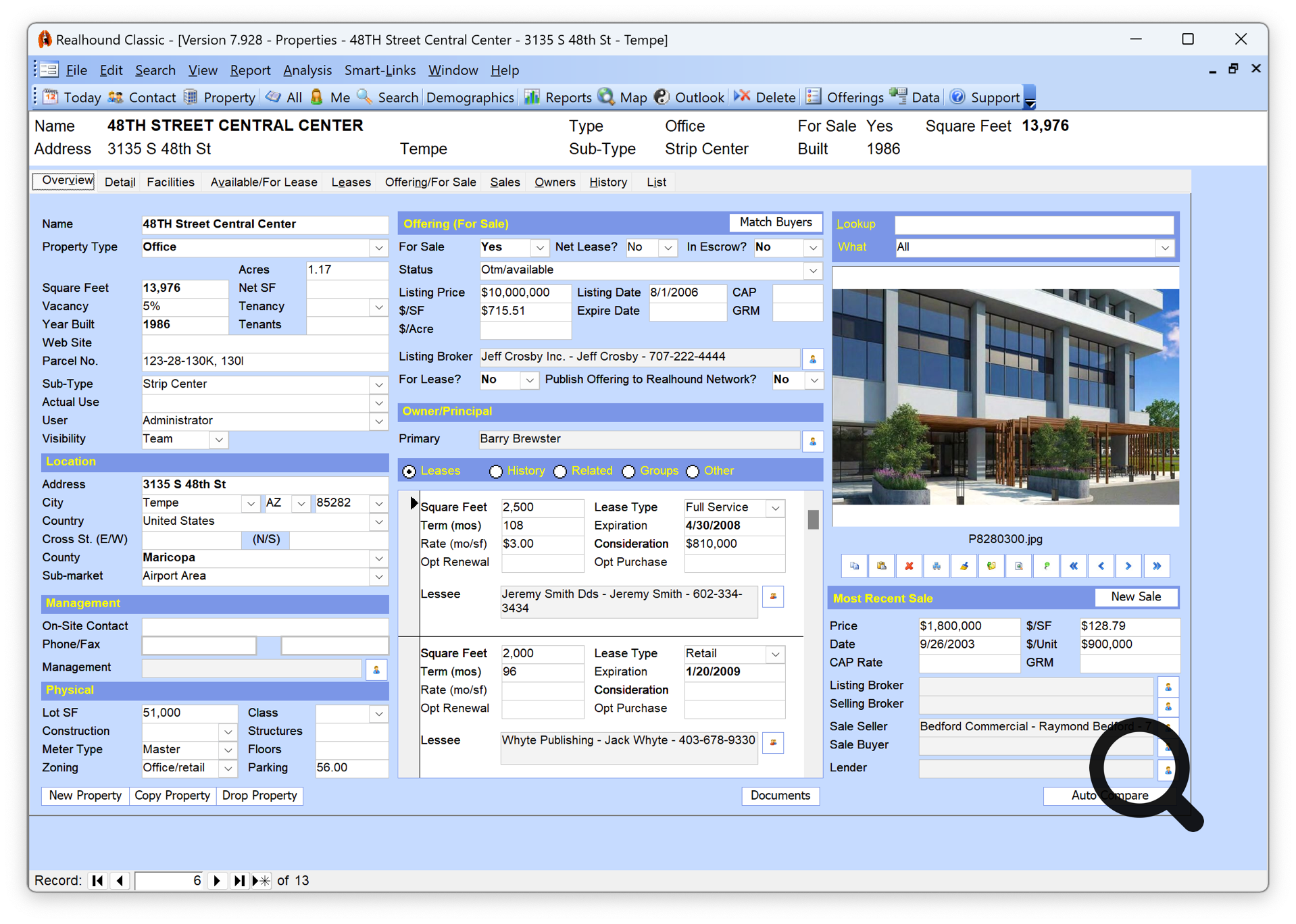Switch to the Facilities tab
This screenshot has width=1296, height=924.
point(170,182)
